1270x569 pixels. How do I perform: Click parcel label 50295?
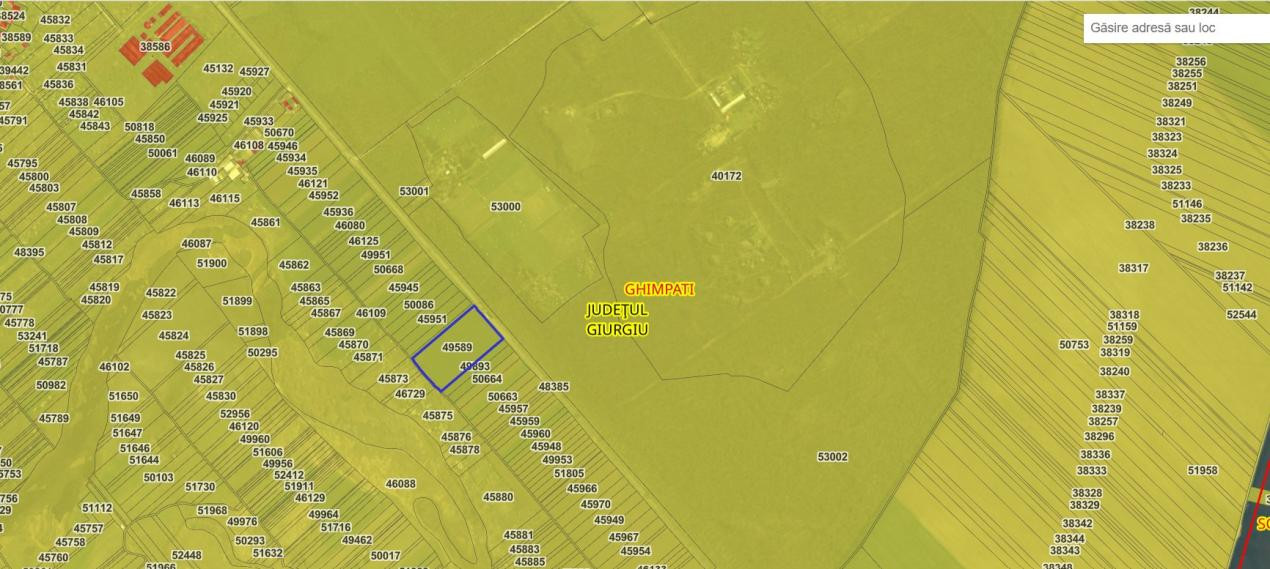[262, 352]
